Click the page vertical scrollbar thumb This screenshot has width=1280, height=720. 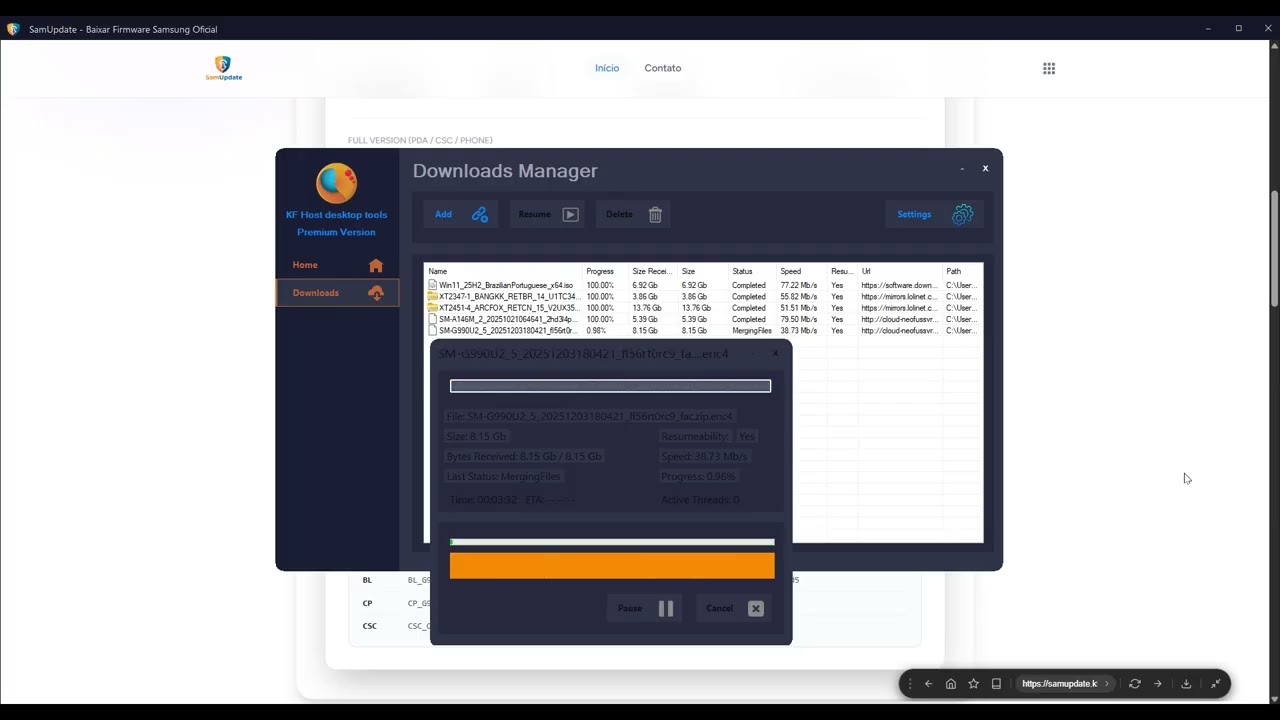tap(1273, 248)
